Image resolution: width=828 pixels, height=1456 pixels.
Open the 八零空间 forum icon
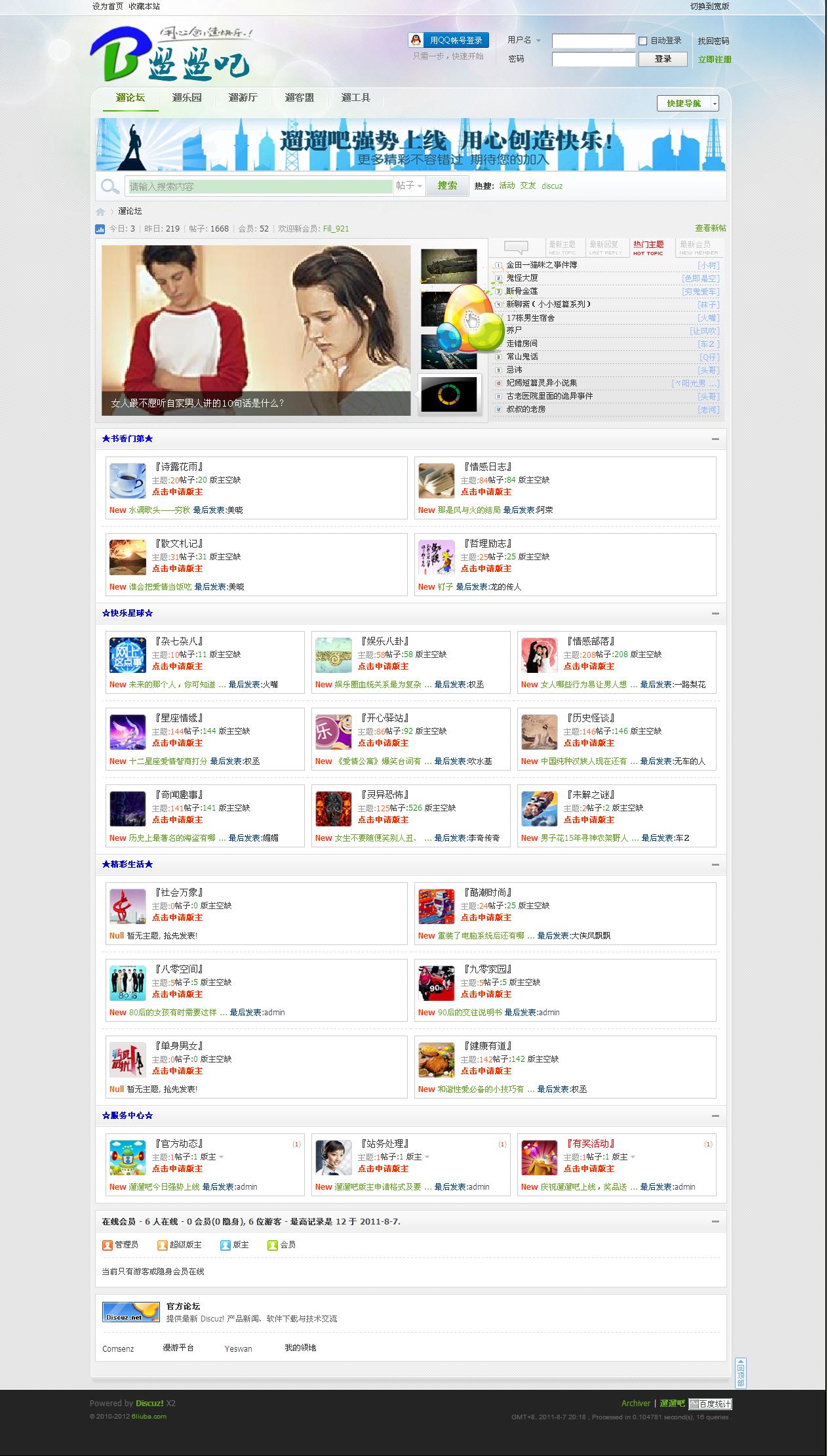tap(128, 983)
